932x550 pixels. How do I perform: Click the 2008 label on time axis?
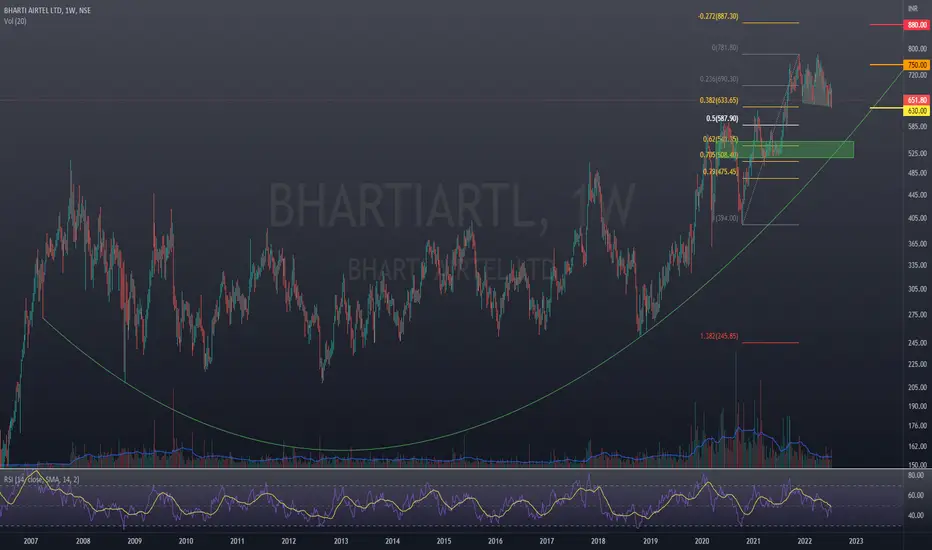click(x=83, y=541)
